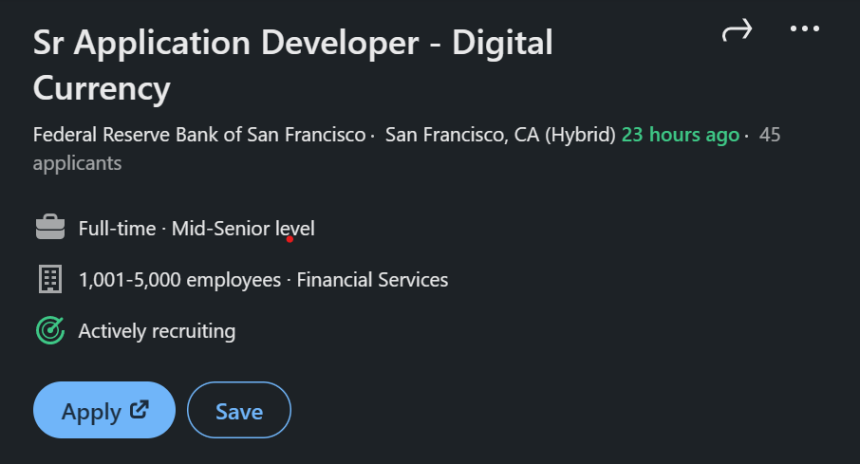The image size is (860, 464).
Task: Open Federal Reserve Bank of San Francisco link
Action: click(199, 135)
